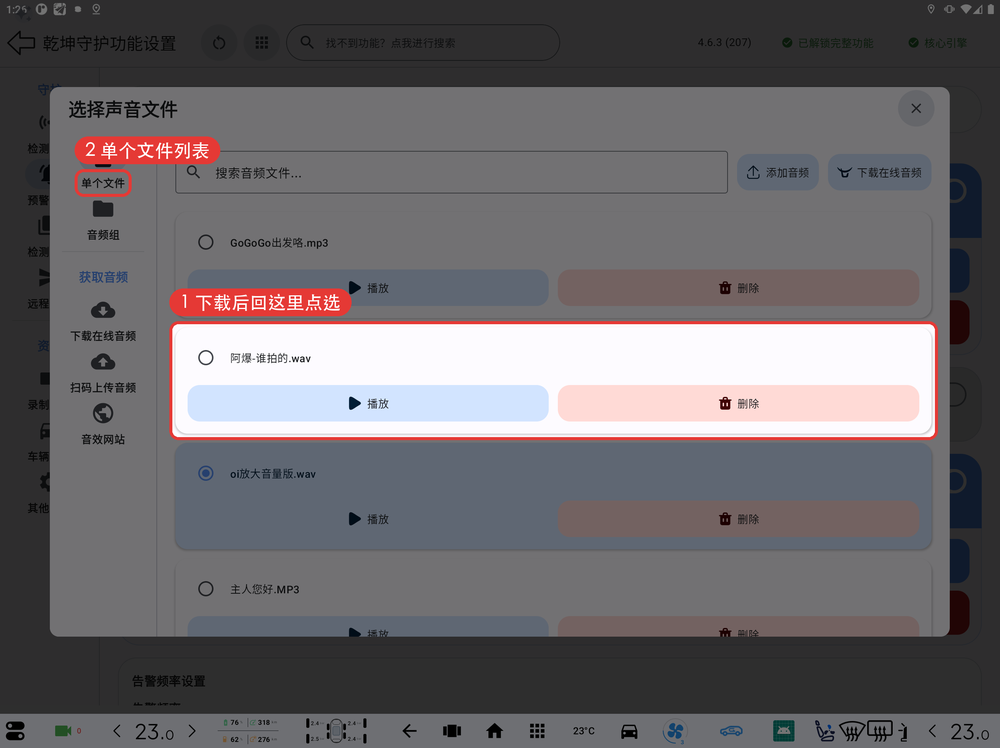Image resolution: width=1000 pixels, height=748 pixels.
Task: Tap the seat heating icon
Action: click(x=825, y=731)
